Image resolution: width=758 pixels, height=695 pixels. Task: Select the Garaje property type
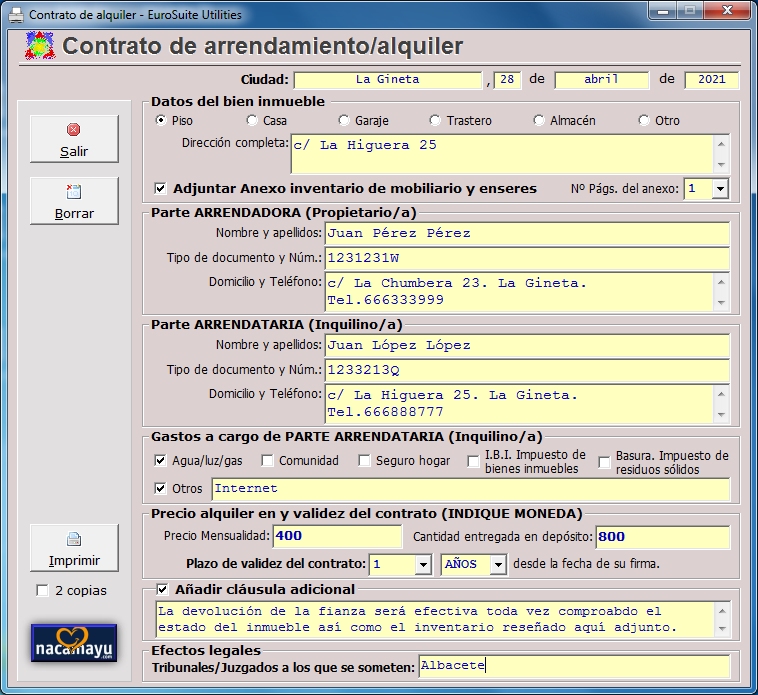click(x=345, y=121)
